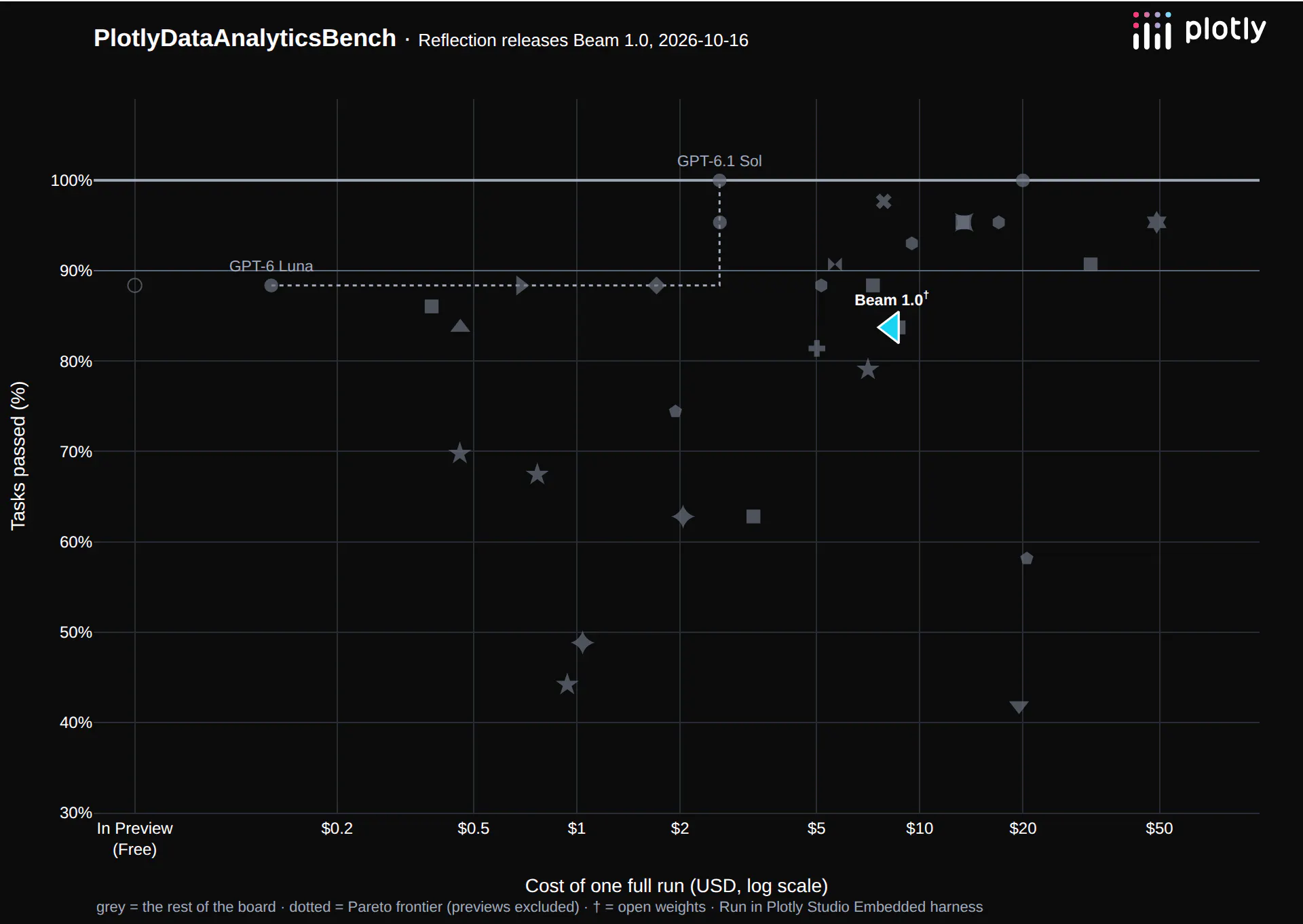
Task: Click the $10 x-axis tick label
Action: click(920, 828)
